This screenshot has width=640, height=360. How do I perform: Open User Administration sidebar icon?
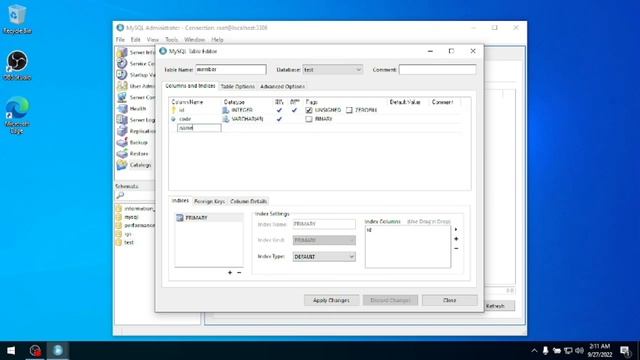[x=122, y=86]
